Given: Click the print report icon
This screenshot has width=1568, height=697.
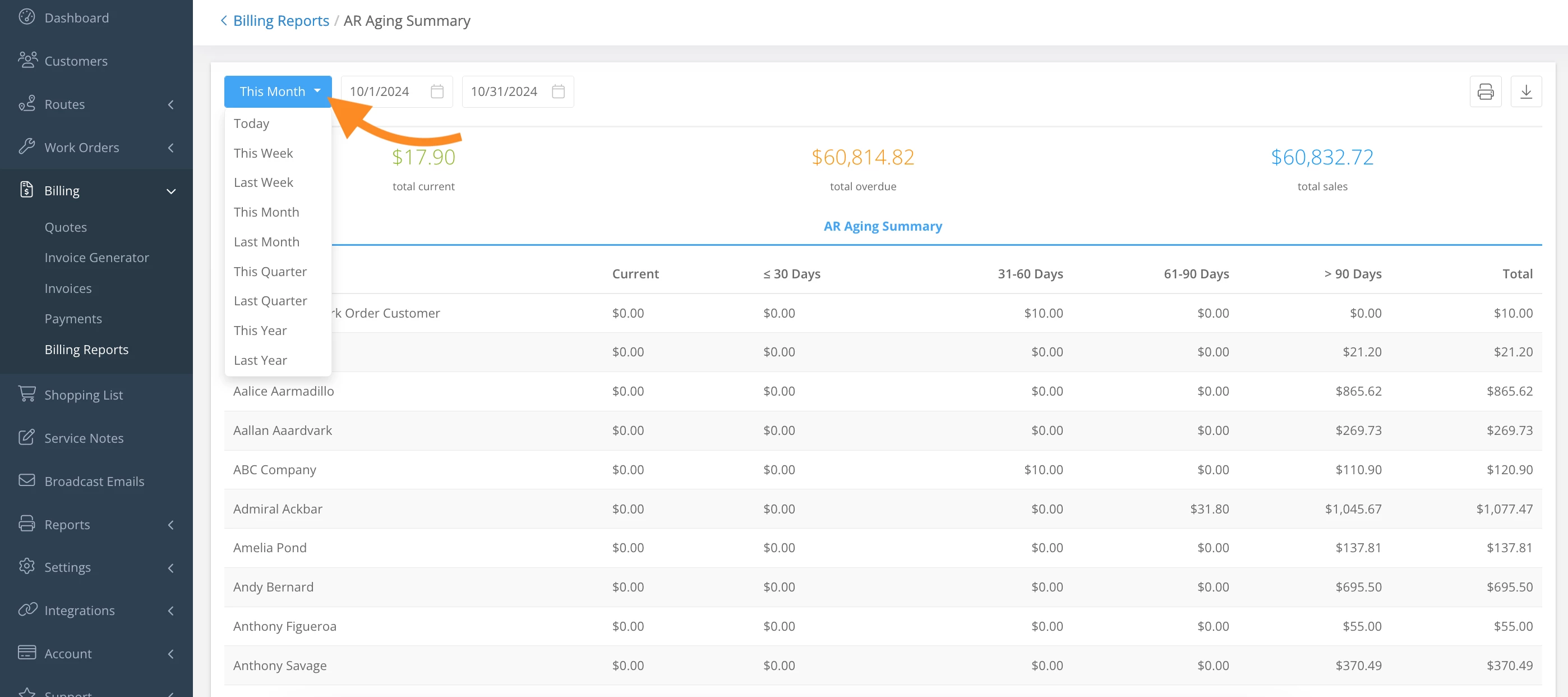Looking at the screenshot, I should [x=1484, y=91].
